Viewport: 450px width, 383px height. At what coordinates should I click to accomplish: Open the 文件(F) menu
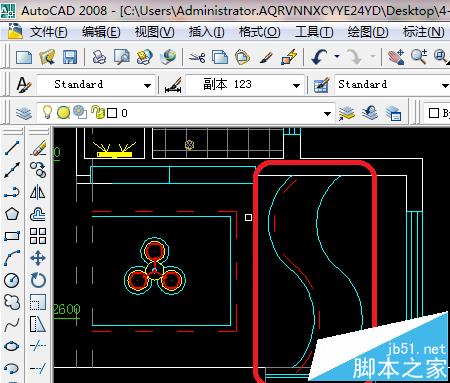[x=49, y=32]
